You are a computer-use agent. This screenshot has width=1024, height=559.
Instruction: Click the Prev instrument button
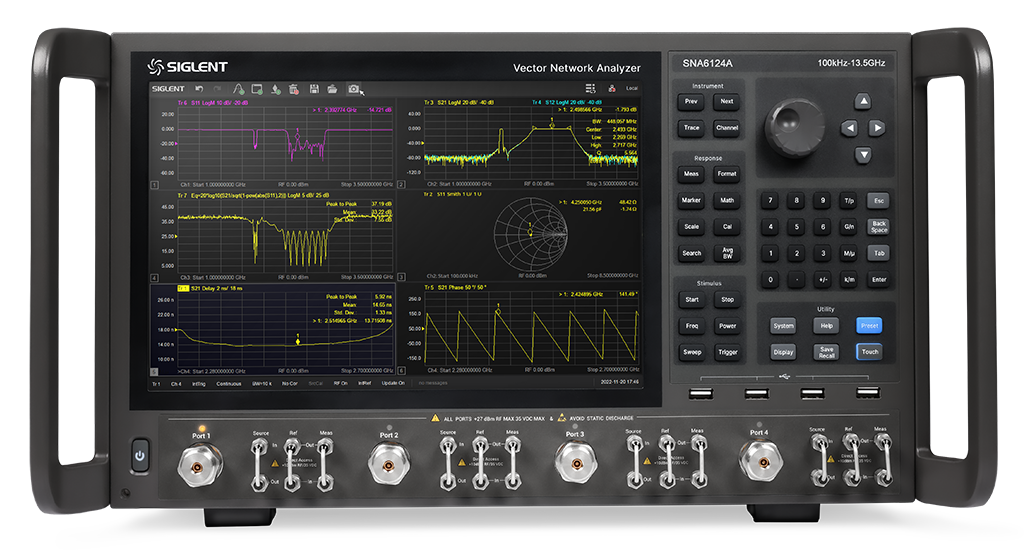[691, 101]
